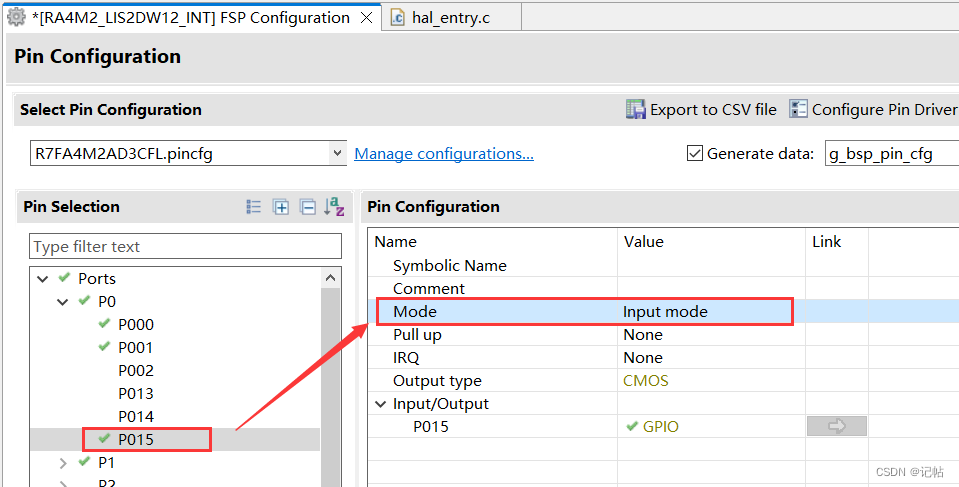Viewport: 959px width, 487px height.
Task: Select the FSP Configuration editor tab
Action: [190, 17]
